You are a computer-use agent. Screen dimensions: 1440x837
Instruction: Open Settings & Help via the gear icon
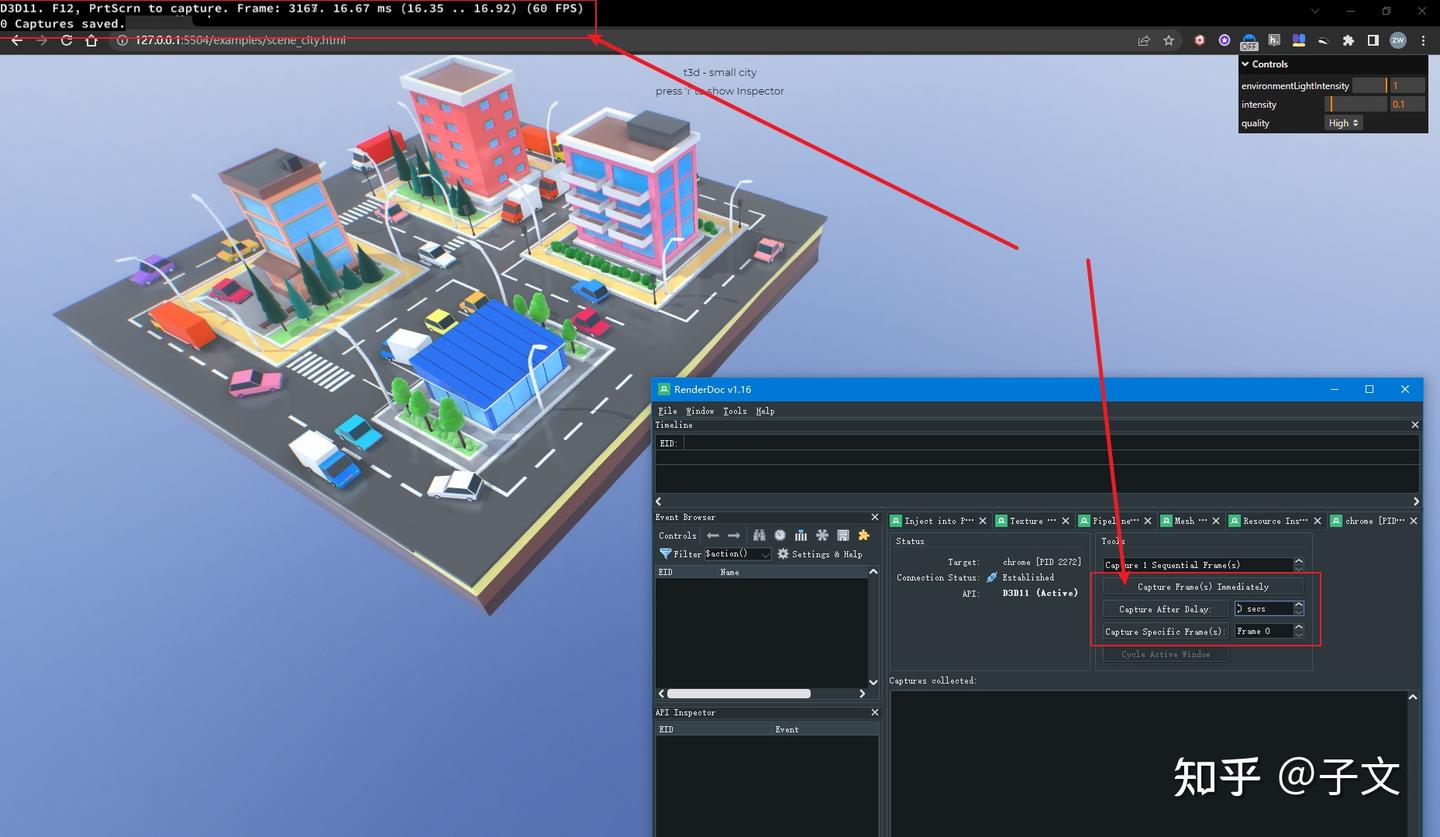783,553
